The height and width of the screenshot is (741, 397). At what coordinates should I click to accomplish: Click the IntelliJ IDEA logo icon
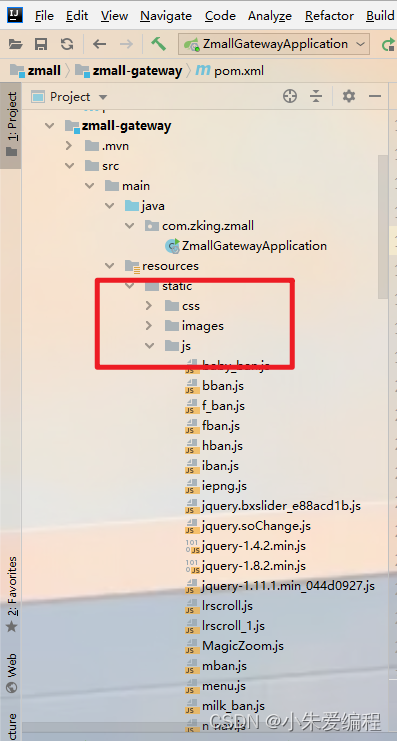(15, 15)
